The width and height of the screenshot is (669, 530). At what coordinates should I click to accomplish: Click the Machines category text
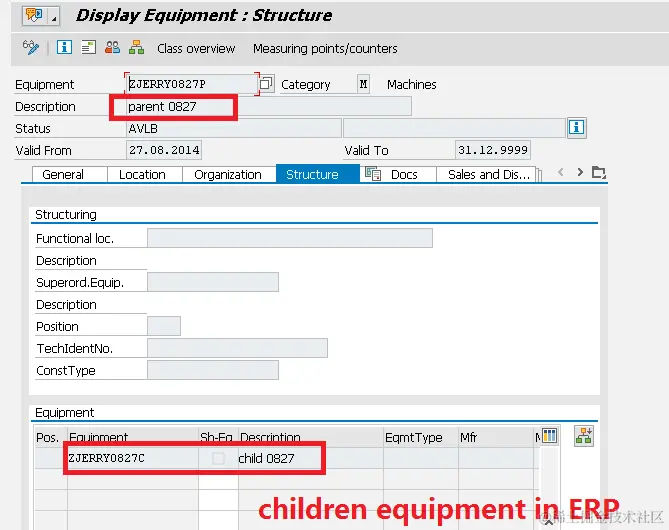(412, 84)
